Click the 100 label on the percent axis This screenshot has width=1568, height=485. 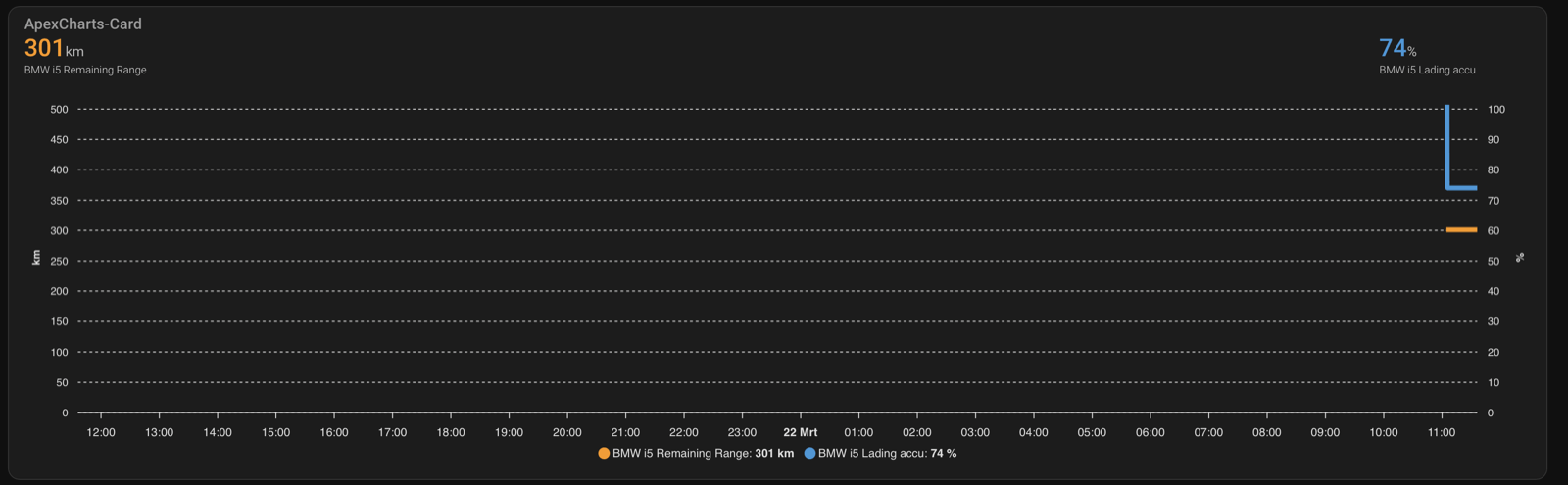pos(1495,110)
